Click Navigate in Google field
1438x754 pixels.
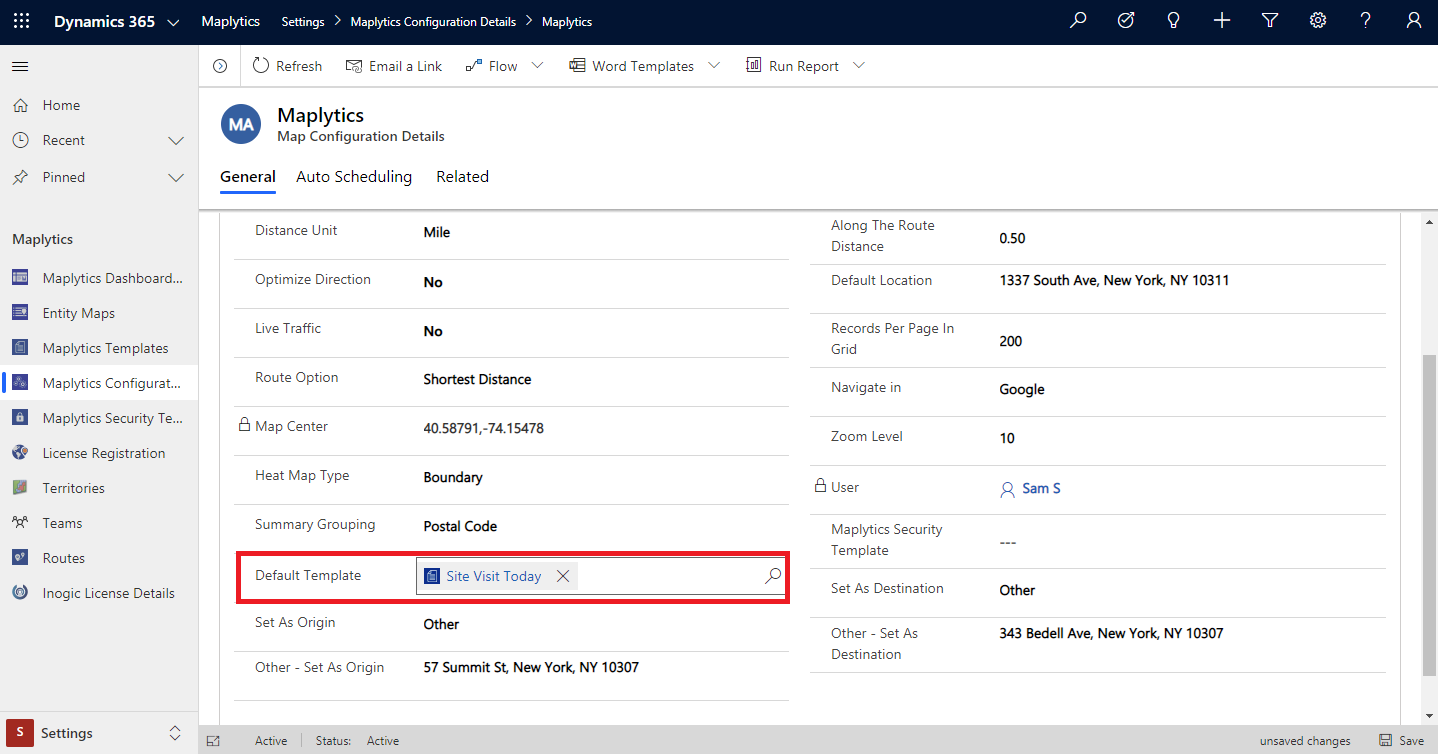(x=1022, y=389)
